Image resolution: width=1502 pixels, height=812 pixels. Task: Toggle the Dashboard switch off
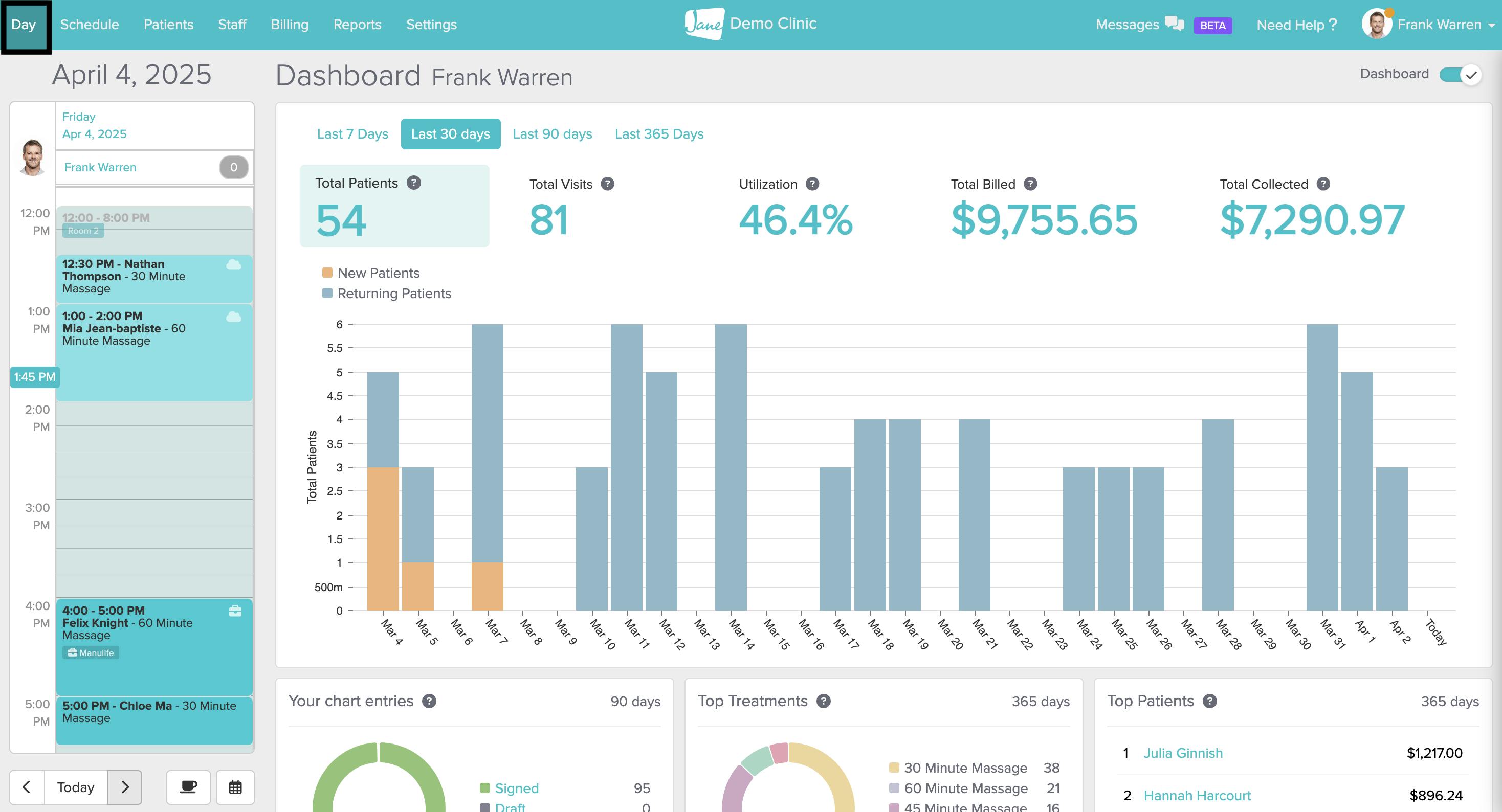point(1461,75)
